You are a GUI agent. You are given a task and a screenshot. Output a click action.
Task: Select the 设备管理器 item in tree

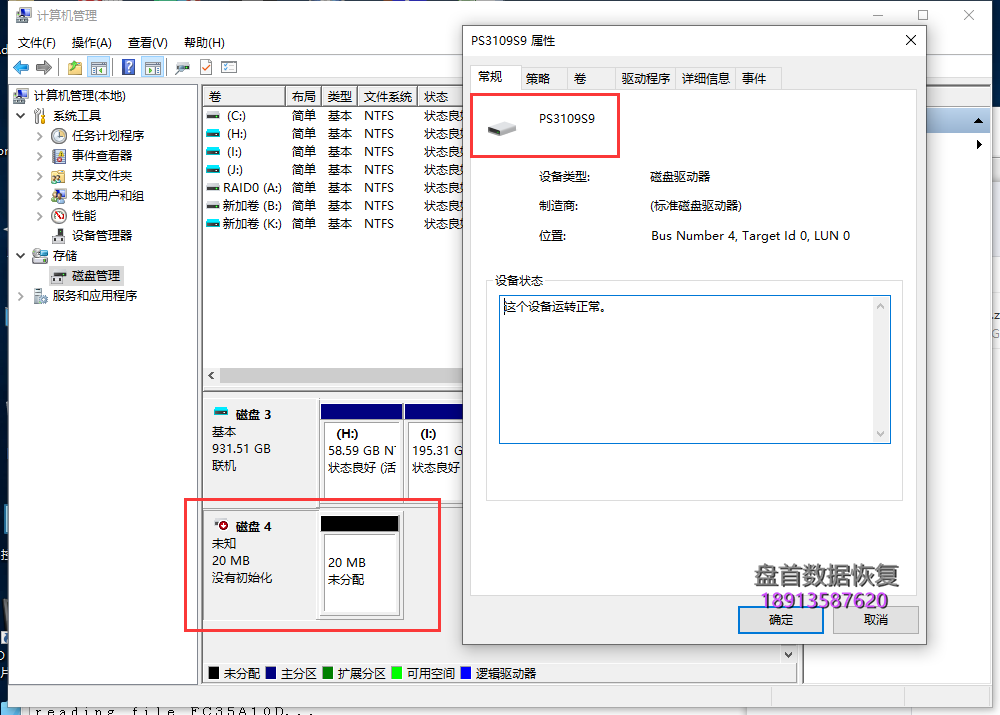(101, 235)
